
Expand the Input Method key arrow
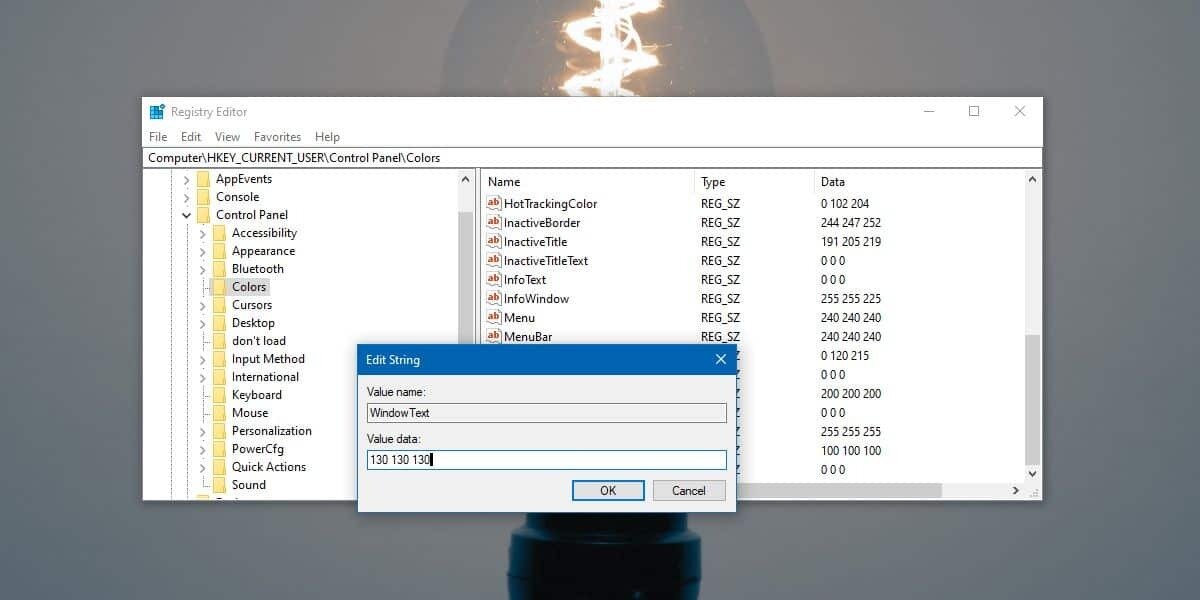pyautogui.click(x=203, y=359)
